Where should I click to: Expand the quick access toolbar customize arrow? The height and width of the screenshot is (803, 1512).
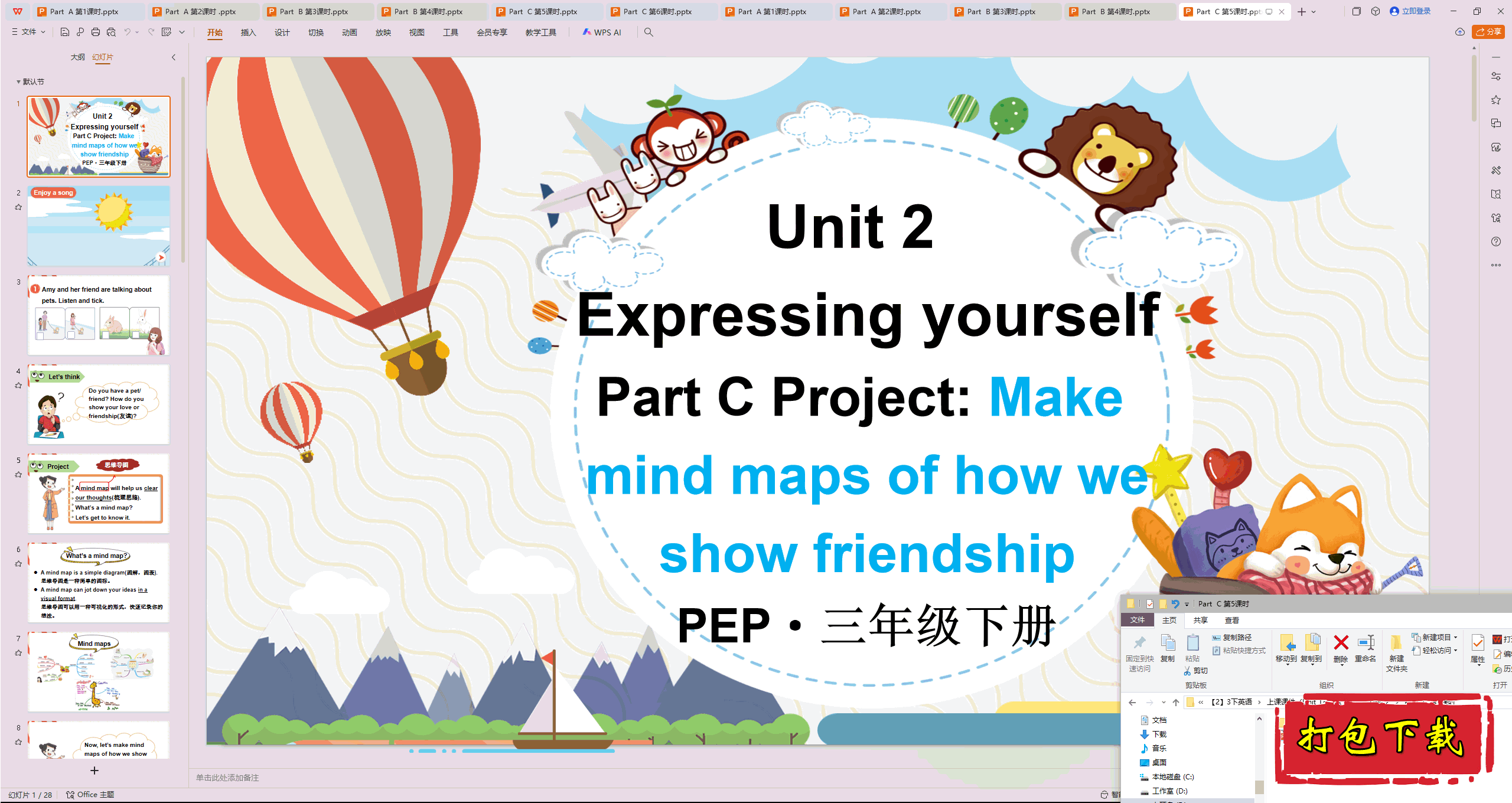[182, 32]
